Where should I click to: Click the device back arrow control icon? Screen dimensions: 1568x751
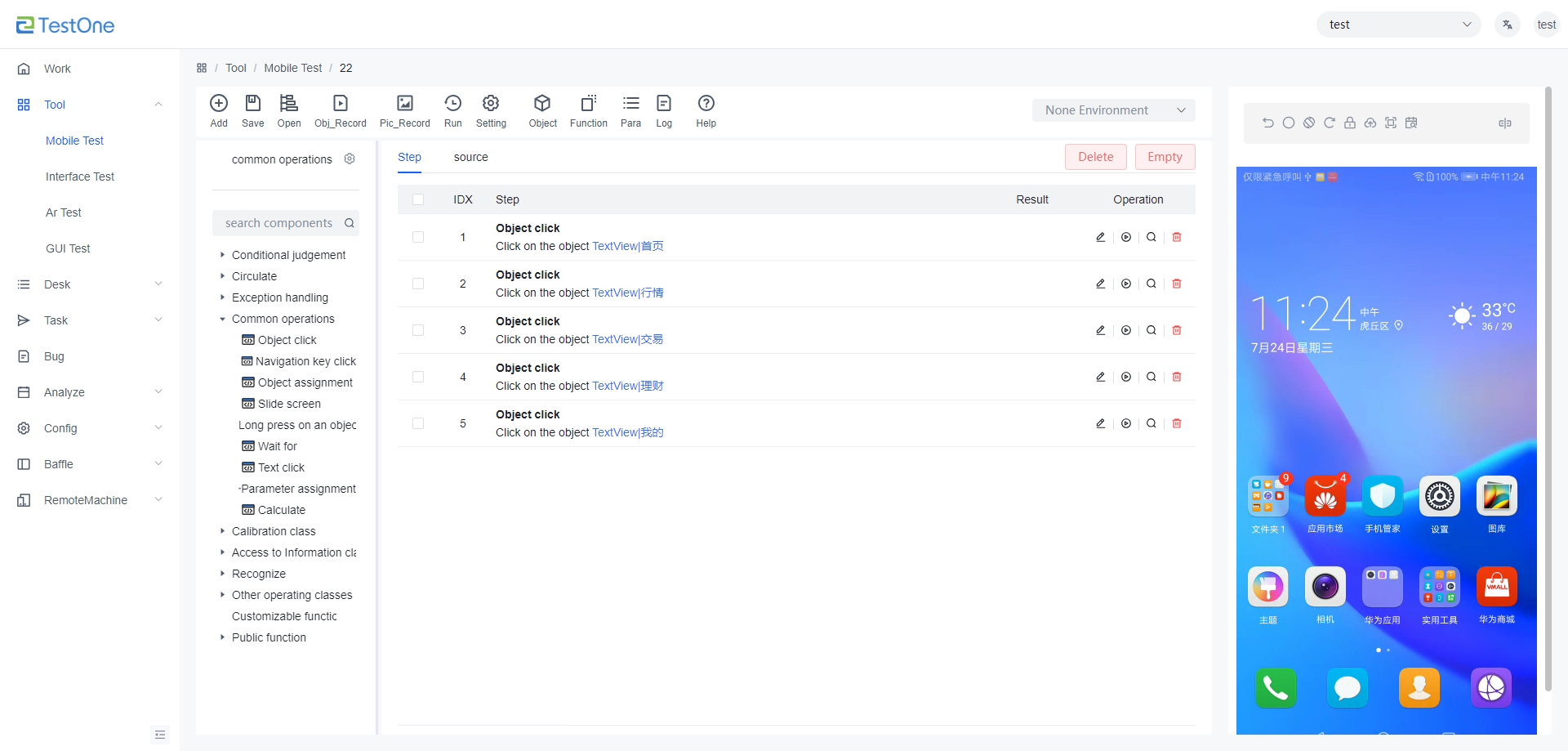coord(1268,123)
